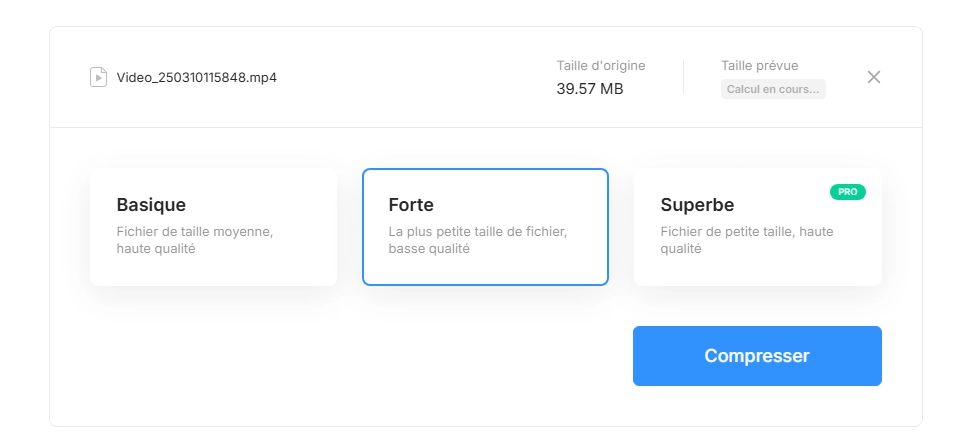Click the Forte heading text
Viewport: 967px width, 447px height.
tap(411, 205)
